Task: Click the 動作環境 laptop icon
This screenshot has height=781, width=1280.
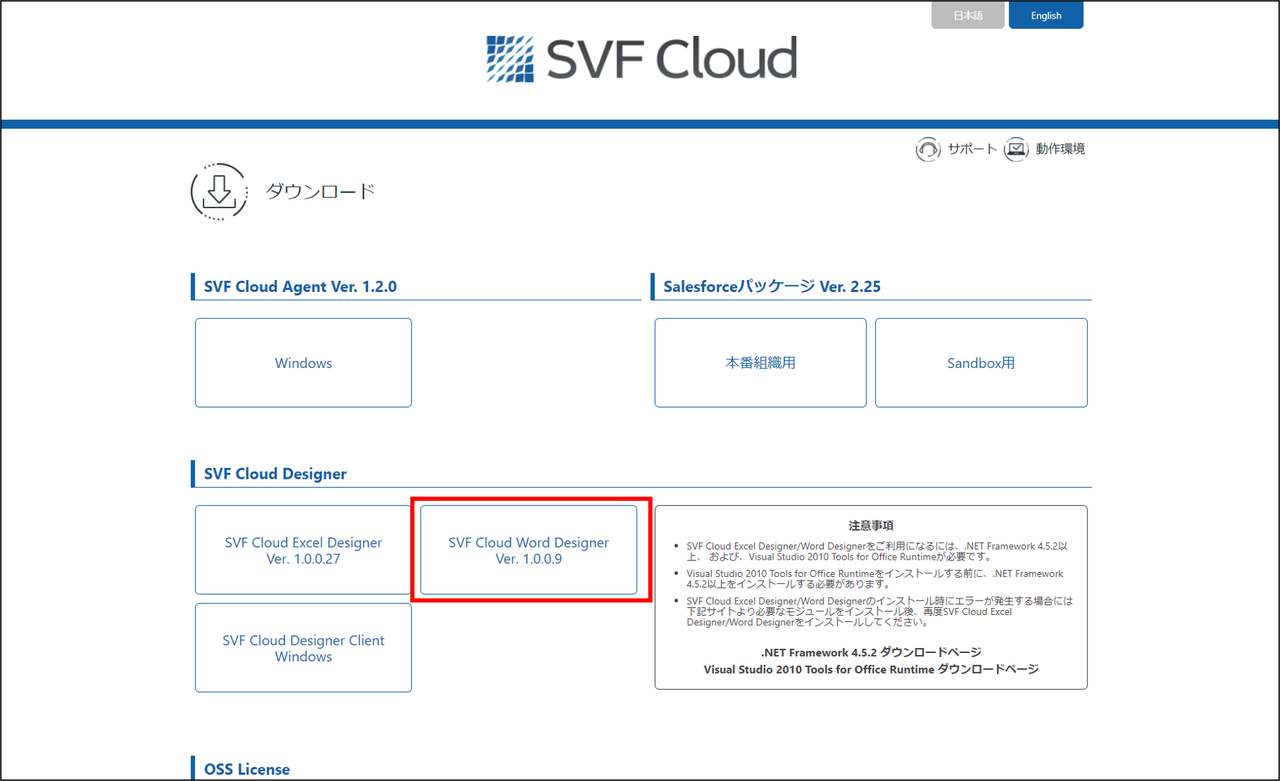Action: click(1016, 148)
